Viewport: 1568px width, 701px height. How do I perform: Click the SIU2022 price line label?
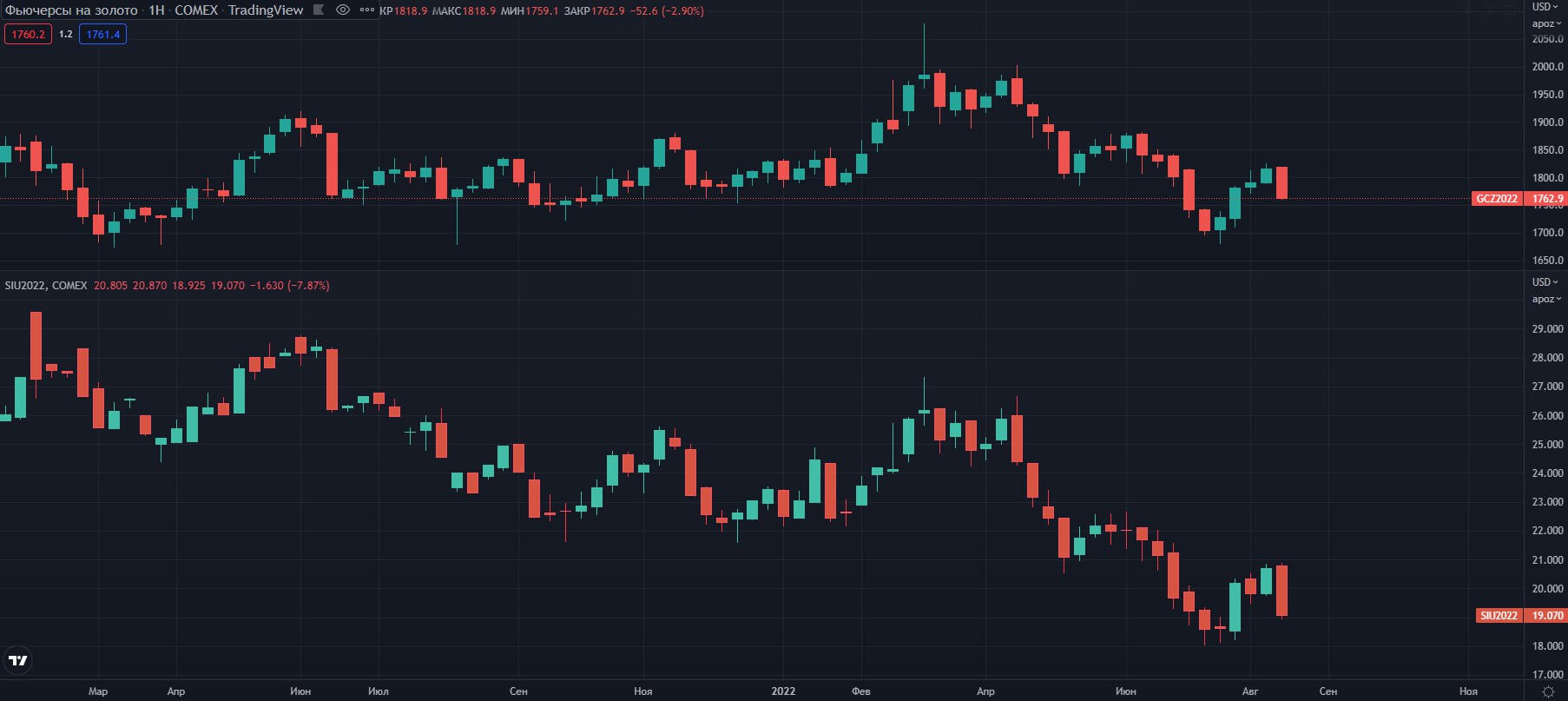(x=1499, y=615)
